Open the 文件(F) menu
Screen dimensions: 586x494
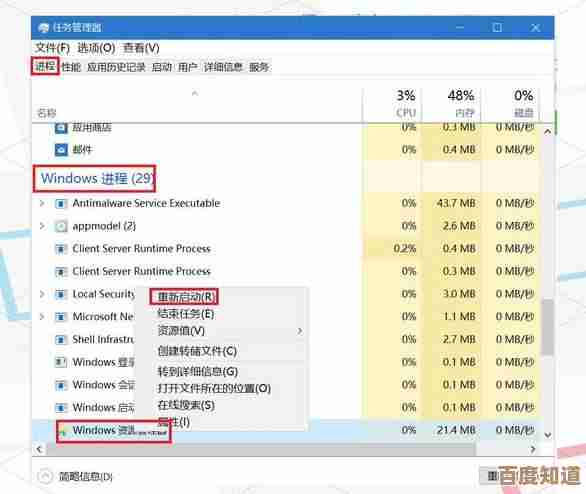(x=52, y=48)
